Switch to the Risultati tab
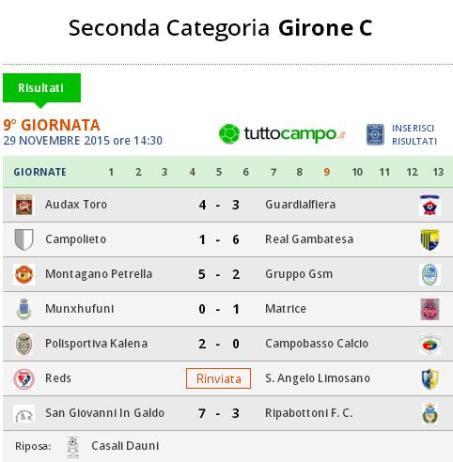453x462 pixels. tap(42, 88)
